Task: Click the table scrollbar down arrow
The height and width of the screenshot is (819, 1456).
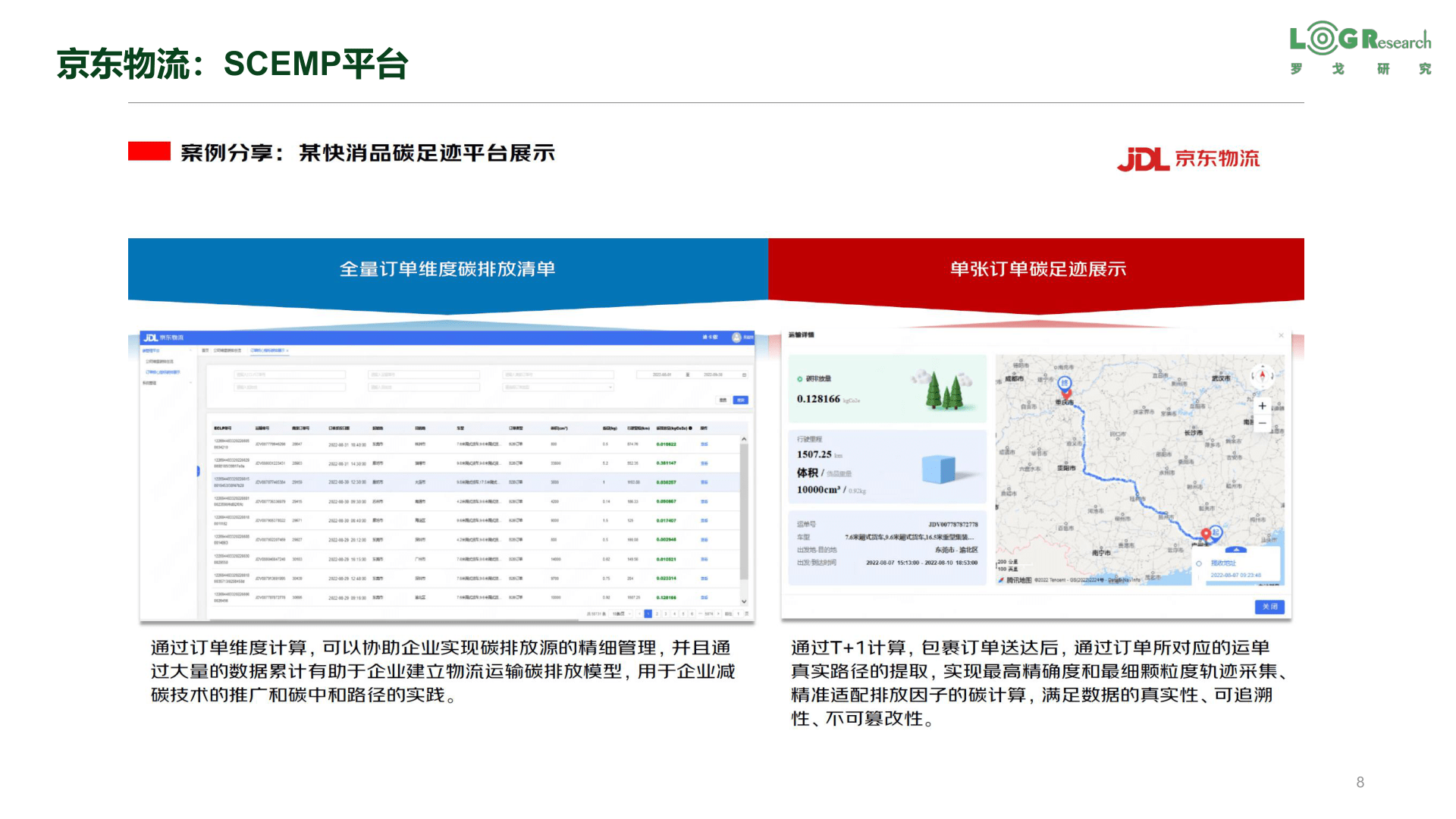Action: [744, 601]
